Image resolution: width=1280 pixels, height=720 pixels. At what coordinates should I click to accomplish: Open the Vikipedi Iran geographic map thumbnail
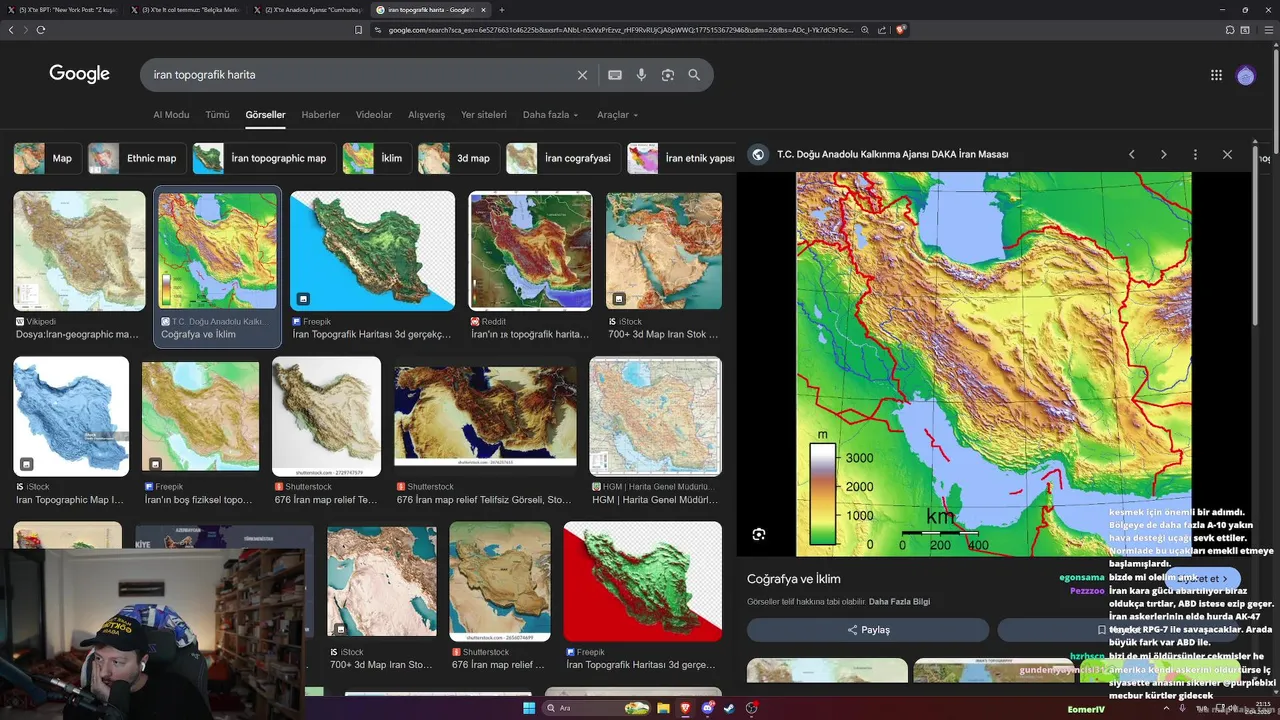pyautogui.click(x=79, y=251)
